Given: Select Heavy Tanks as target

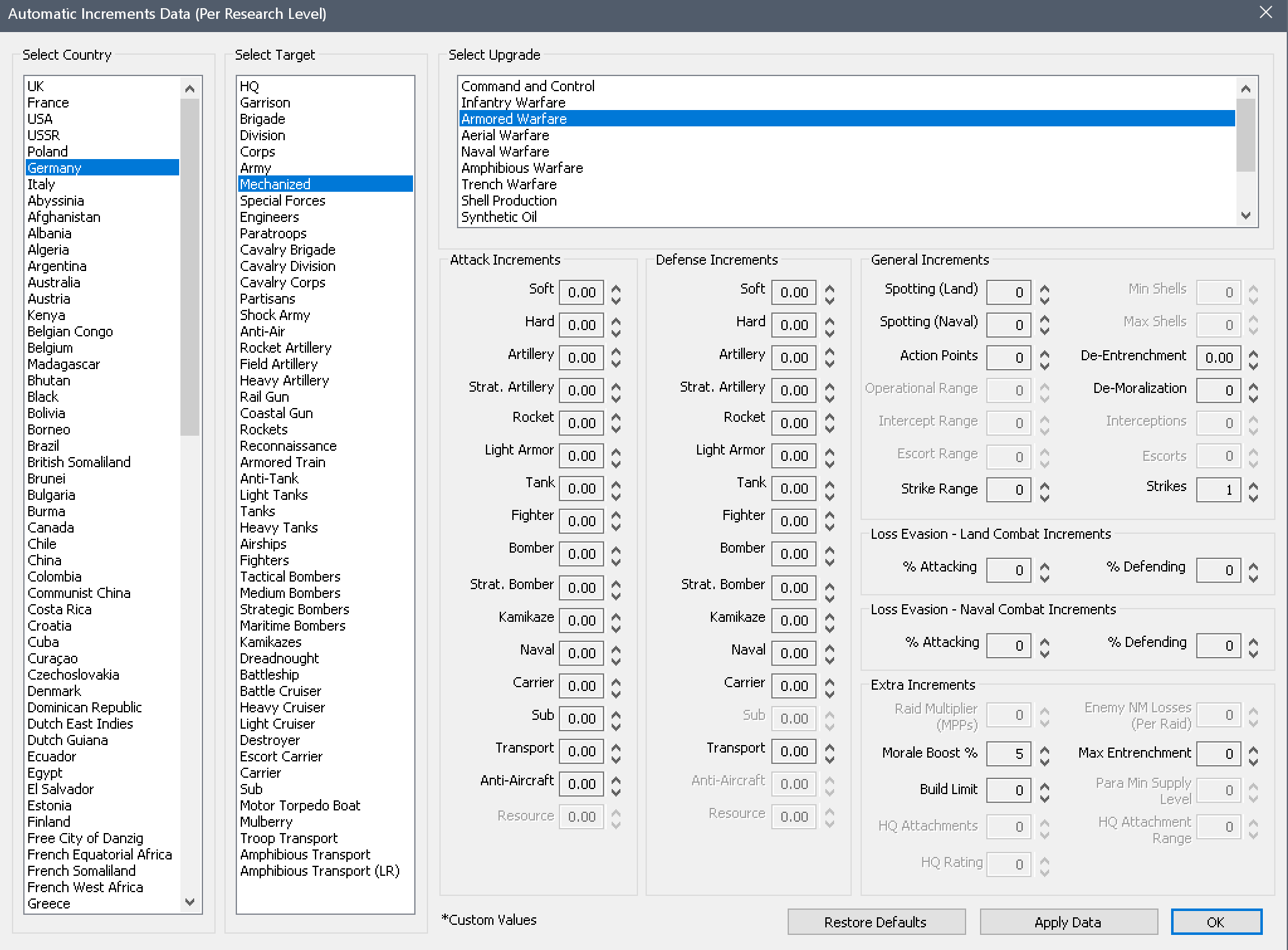Looking at the screenshot, I should click(278, 527).
